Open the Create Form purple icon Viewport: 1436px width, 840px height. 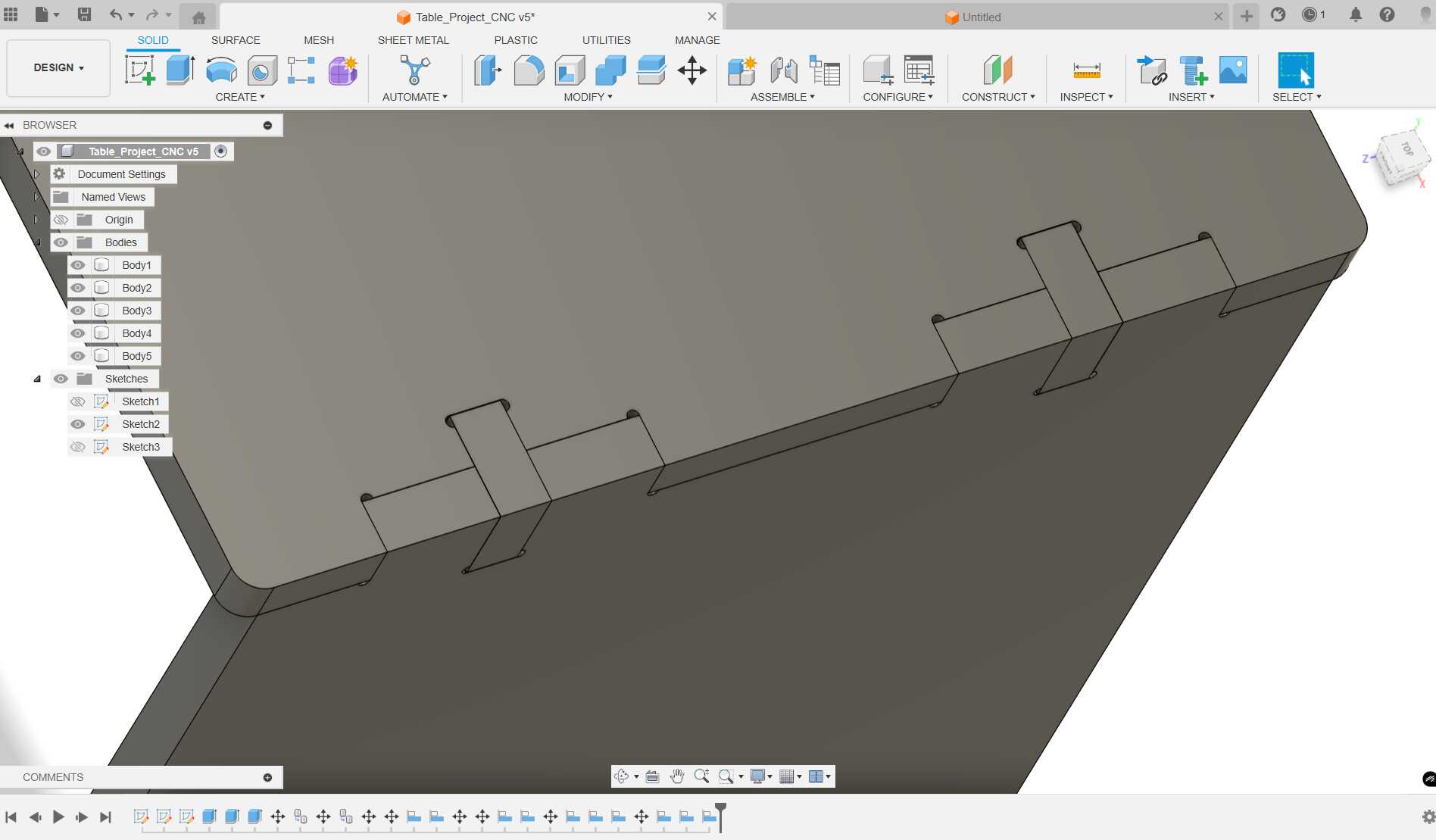343,70
